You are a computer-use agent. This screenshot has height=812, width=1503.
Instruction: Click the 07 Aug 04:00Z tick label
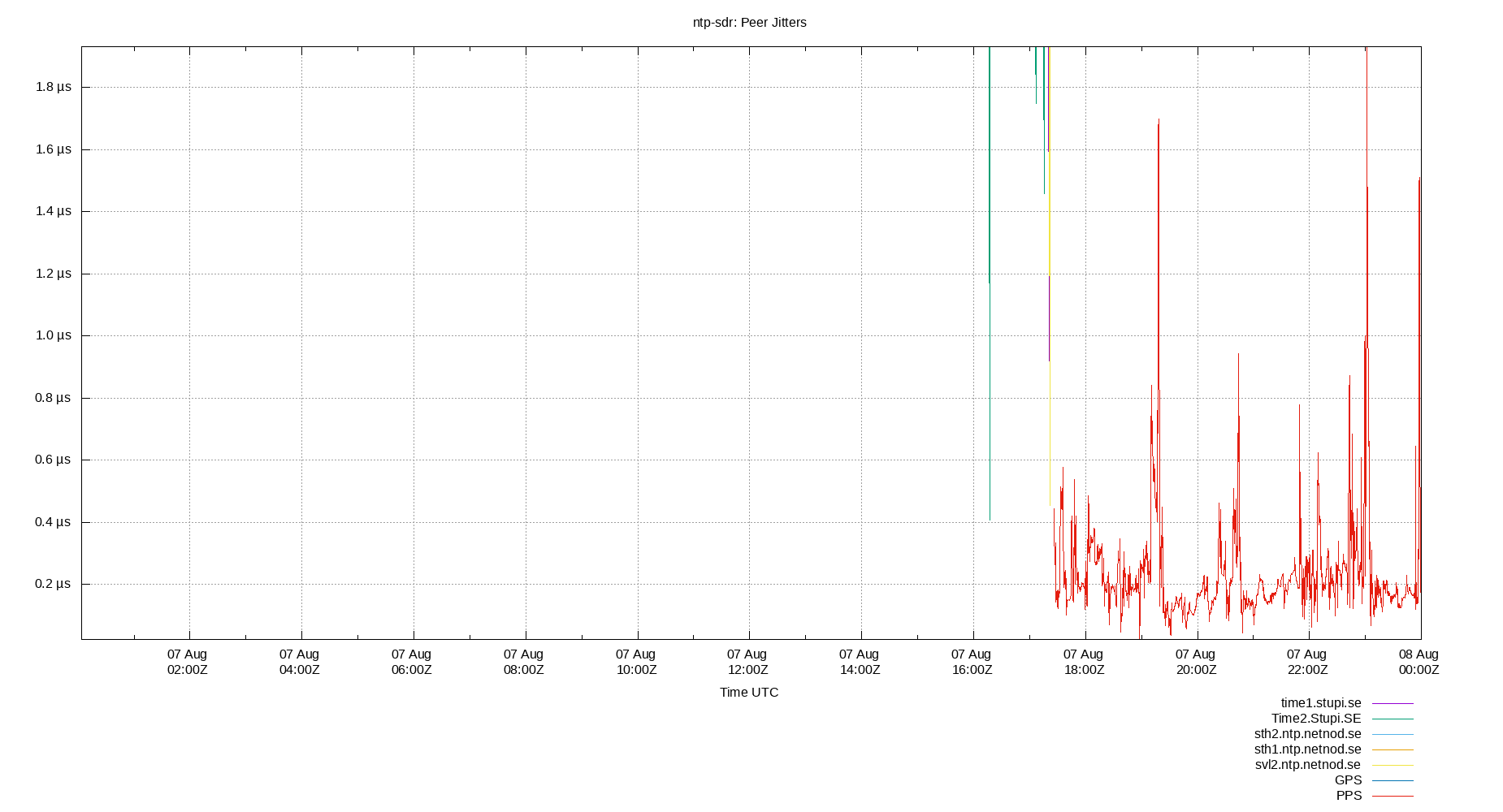tap(300, 662)
